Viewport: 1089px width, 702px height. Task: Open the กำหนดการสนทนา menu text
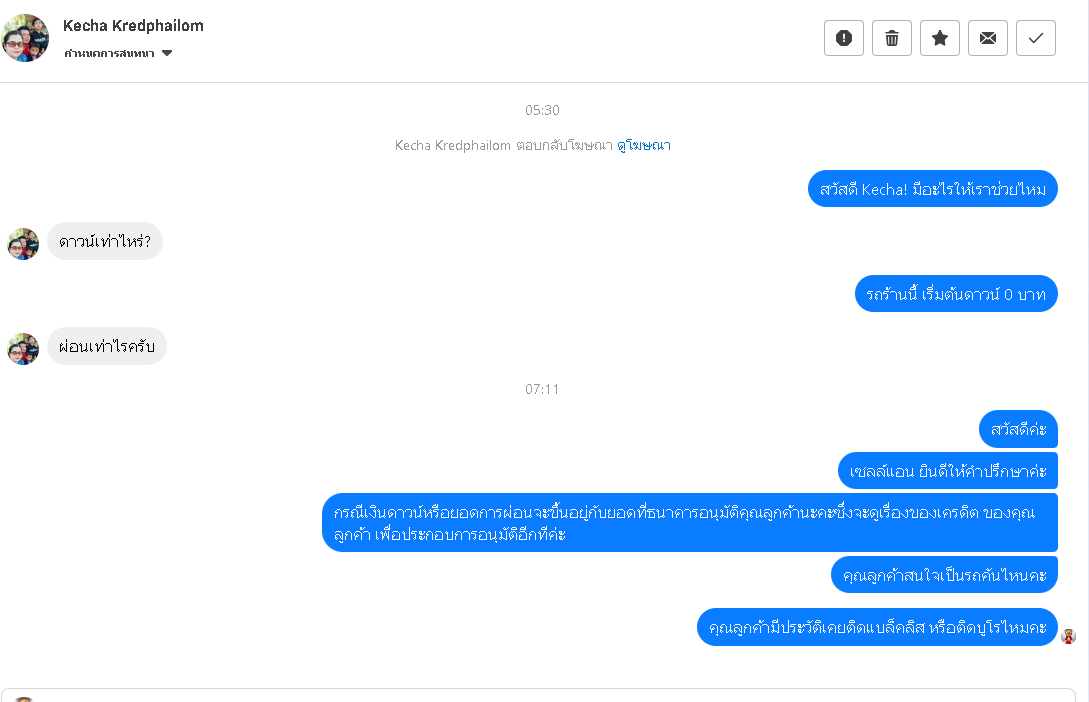[x=109, y=53]
